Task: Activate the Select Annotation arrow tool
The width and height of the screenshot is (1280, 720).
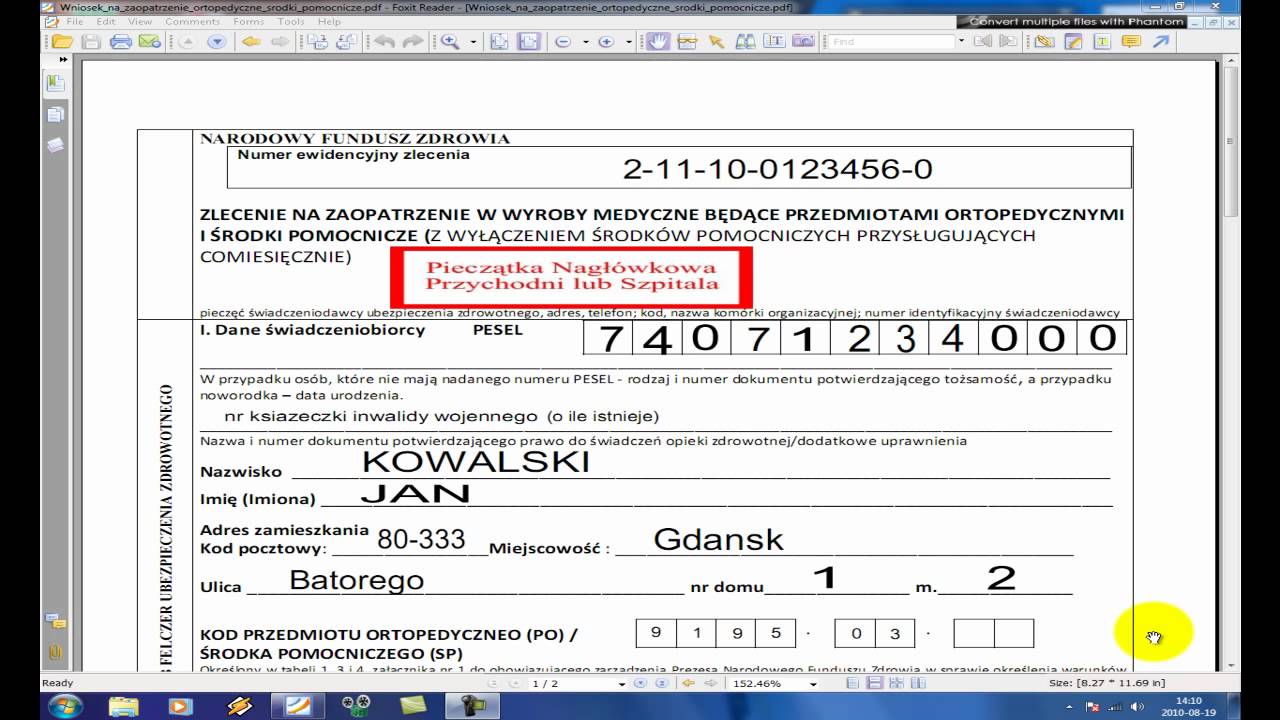Action: pos(716,41)
